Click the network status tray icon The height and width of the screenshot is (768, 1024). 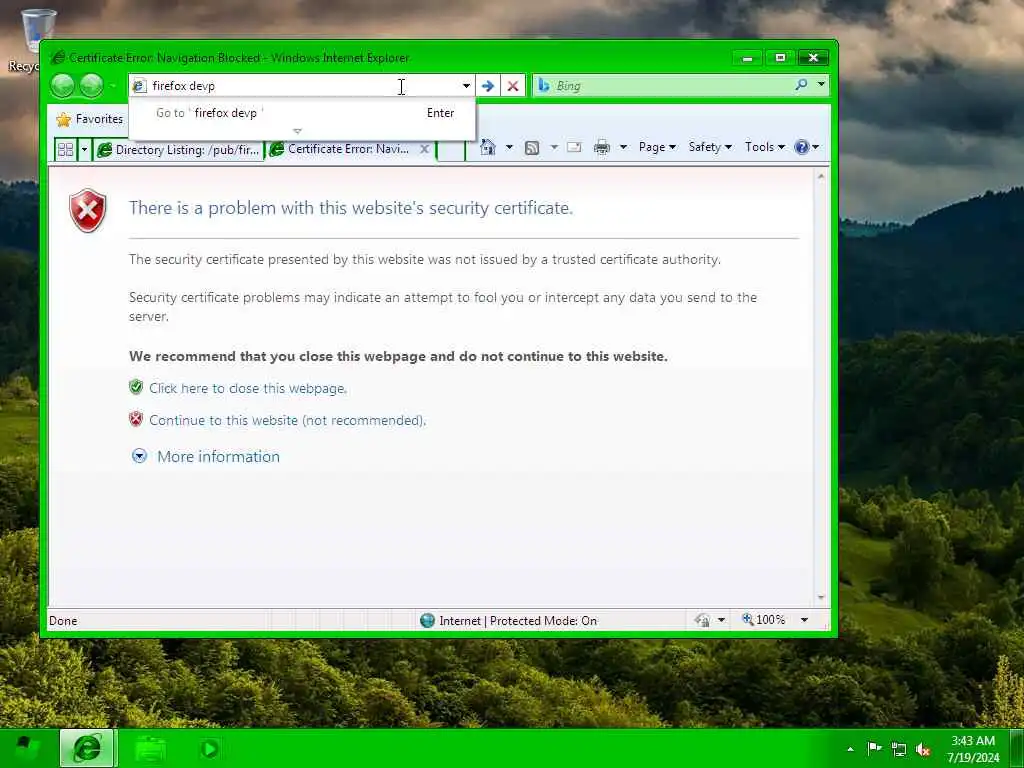899,749
